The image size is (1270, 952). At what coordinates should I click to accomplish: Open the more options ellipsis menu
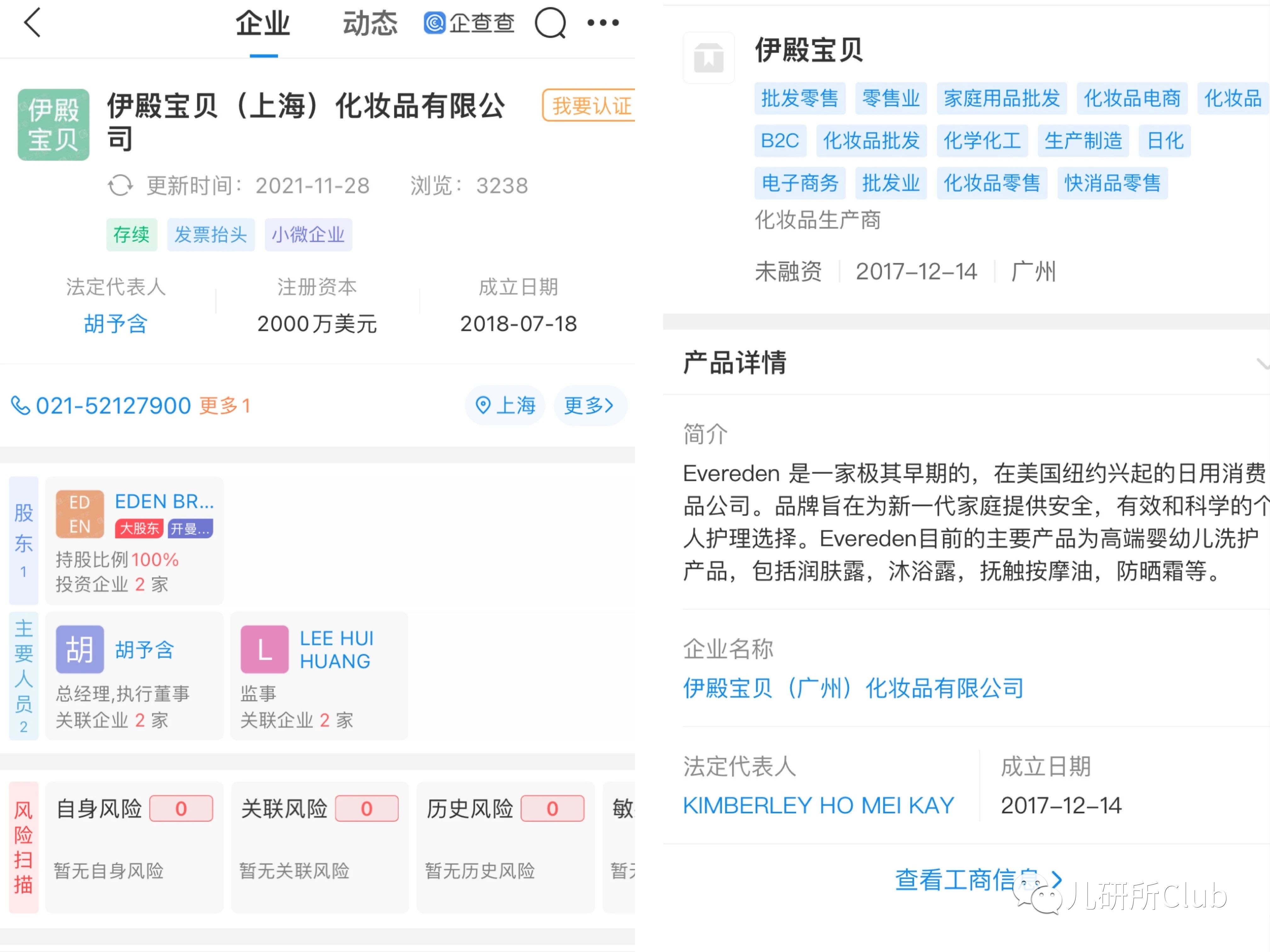[603, 23]
